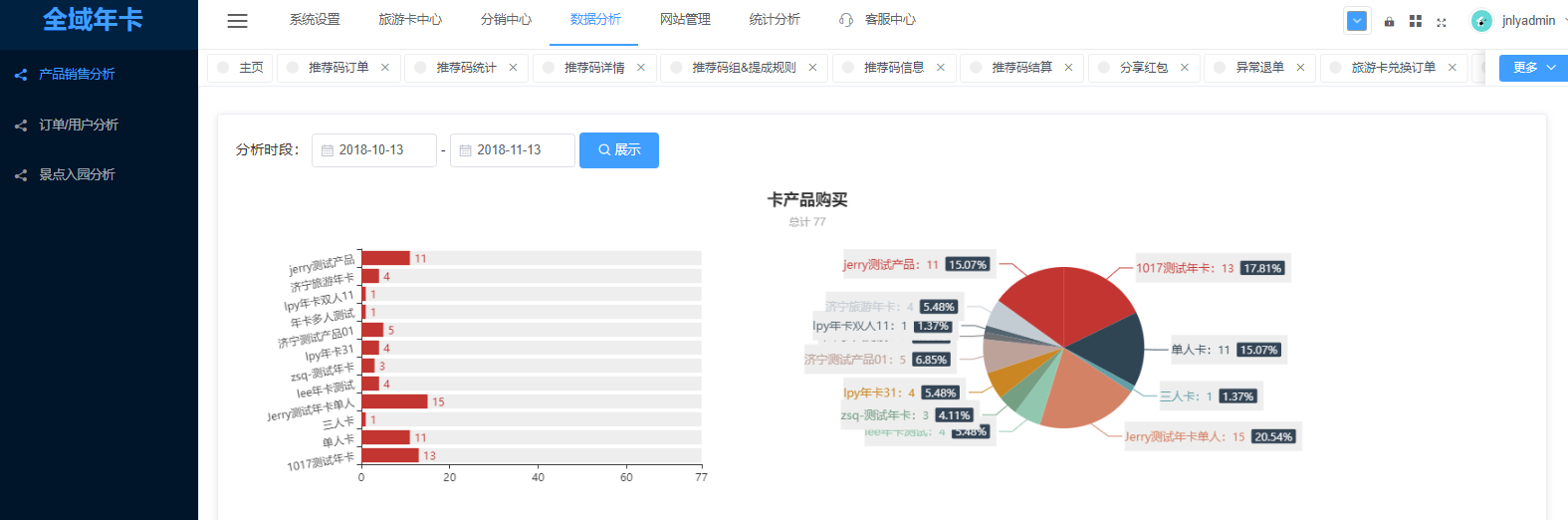Open the four-square grid icon
Image resolution: width=1568 pixels, height=520 pixels.
1415,21
